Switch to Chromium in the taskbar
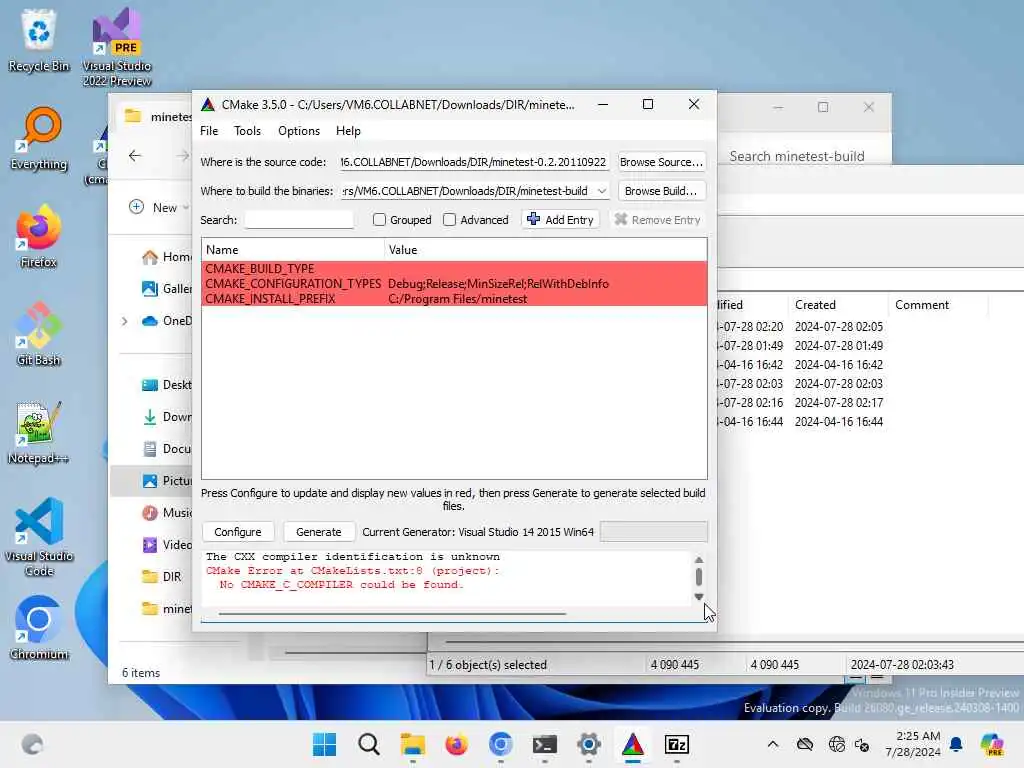This screenshot has width=1024, height=768. pyautogui.click(x=500, y=744)
